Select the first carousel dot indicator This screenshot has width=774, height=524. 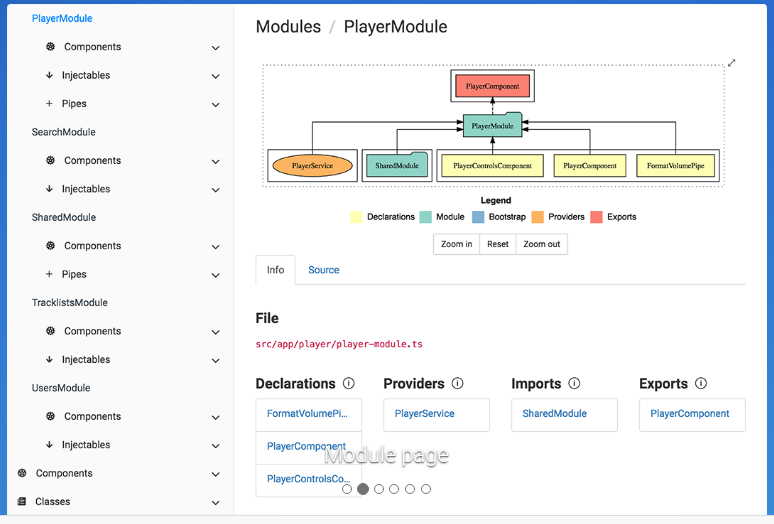[347, 489]
